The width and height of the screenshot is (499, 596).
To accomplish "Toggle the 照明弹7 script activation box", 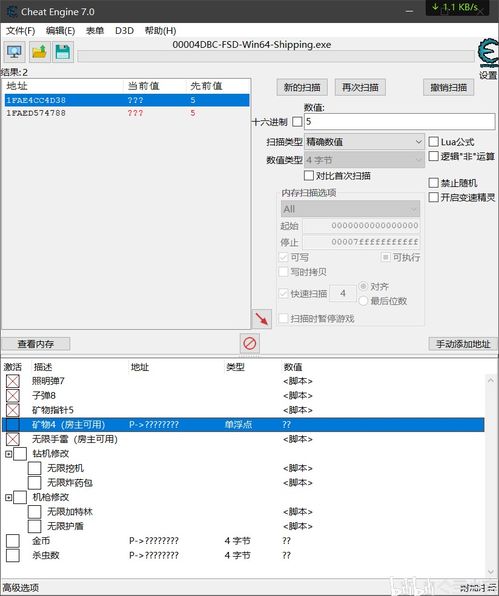I will point(13,381).
